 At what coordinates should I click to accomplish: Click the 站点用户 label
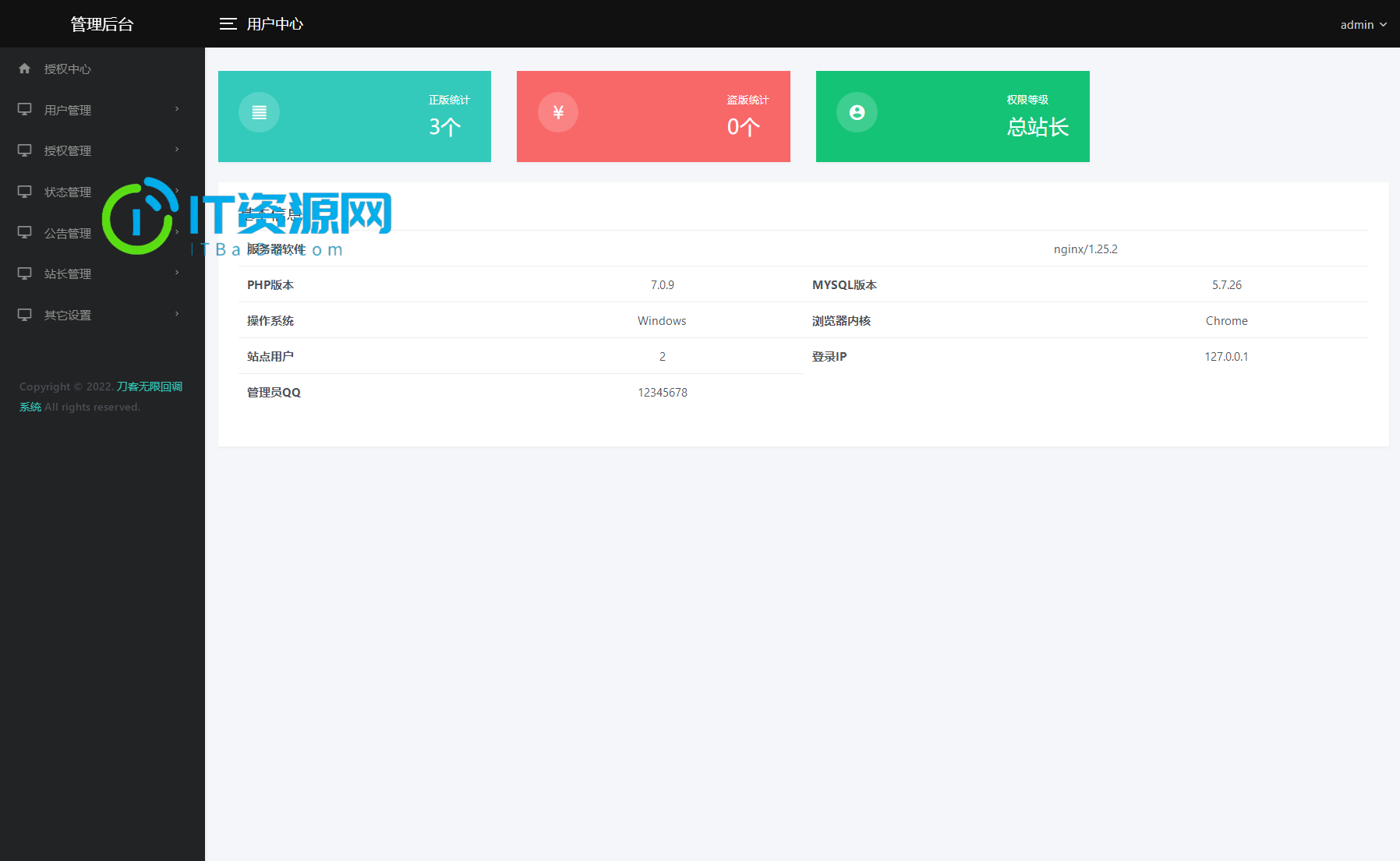click(270, 357)
